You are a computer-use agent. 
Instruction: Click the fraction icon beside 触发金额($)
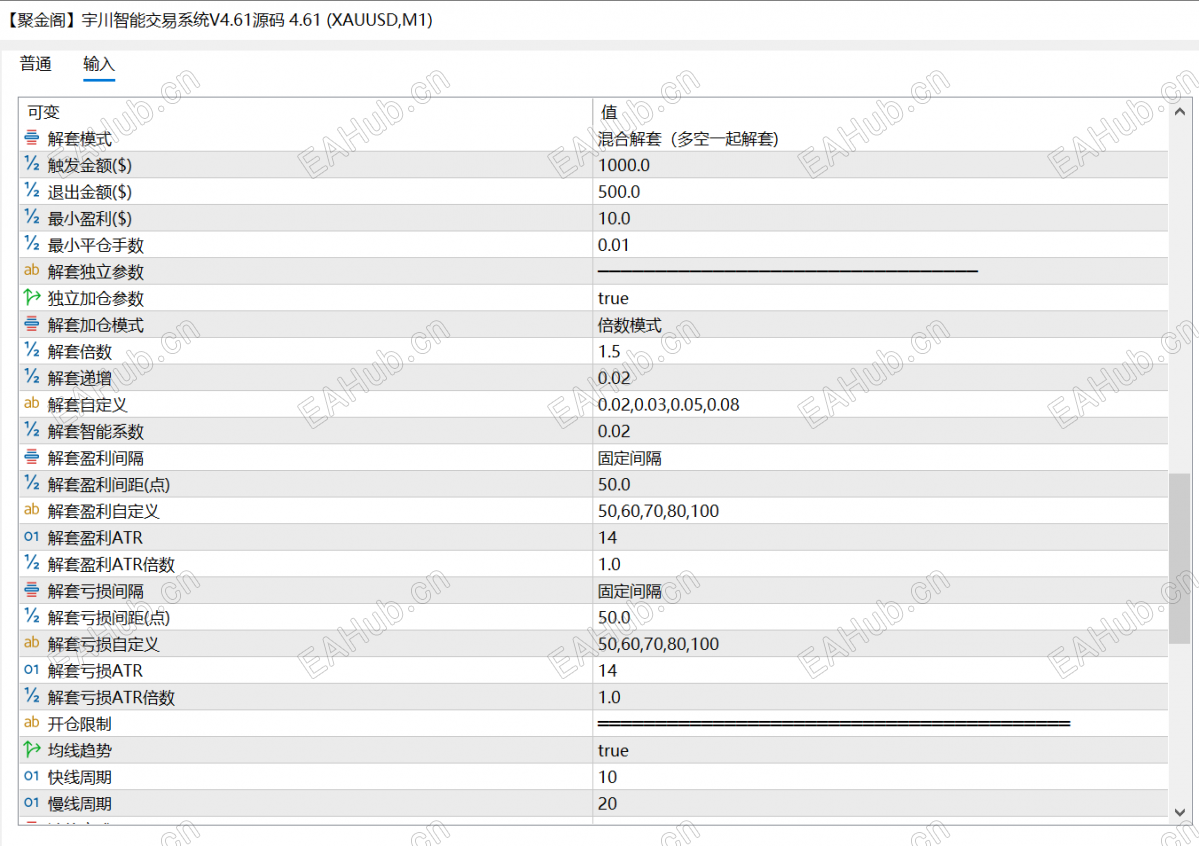tap(31, 164)
